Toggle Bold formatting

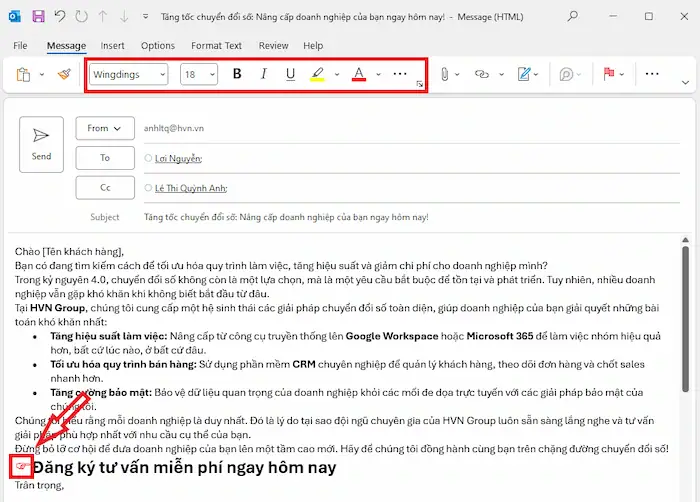coord(237,74)
